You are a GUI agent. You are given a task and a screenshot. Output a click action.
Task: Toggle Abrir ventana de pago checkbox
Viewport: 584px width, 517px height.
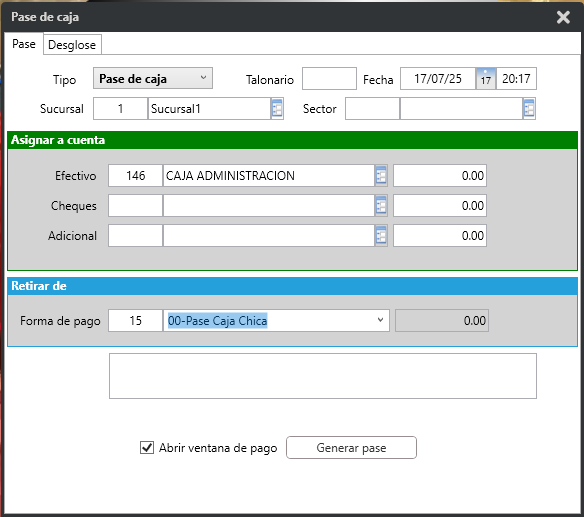(147, 447)
